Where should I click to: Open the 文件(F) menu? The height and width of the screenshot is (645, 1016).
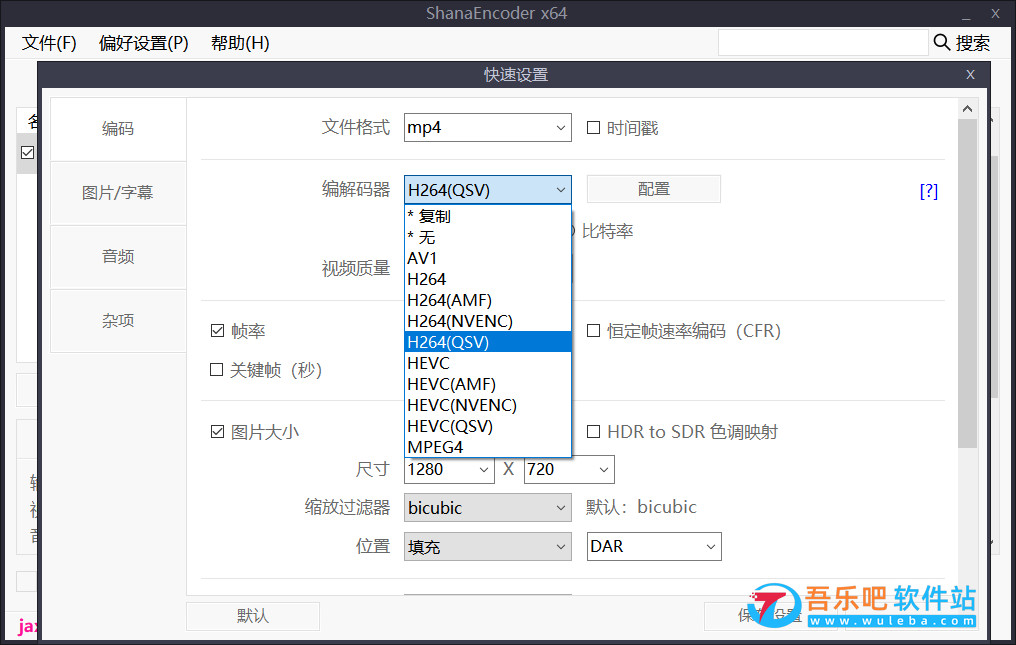tap(49, 43)
